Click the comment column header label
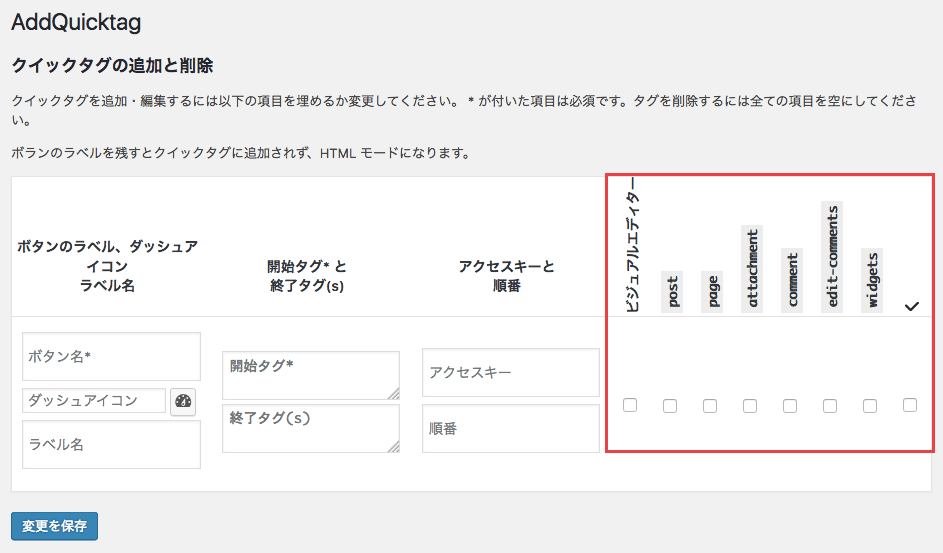943x553 pixels. (792, 280)
